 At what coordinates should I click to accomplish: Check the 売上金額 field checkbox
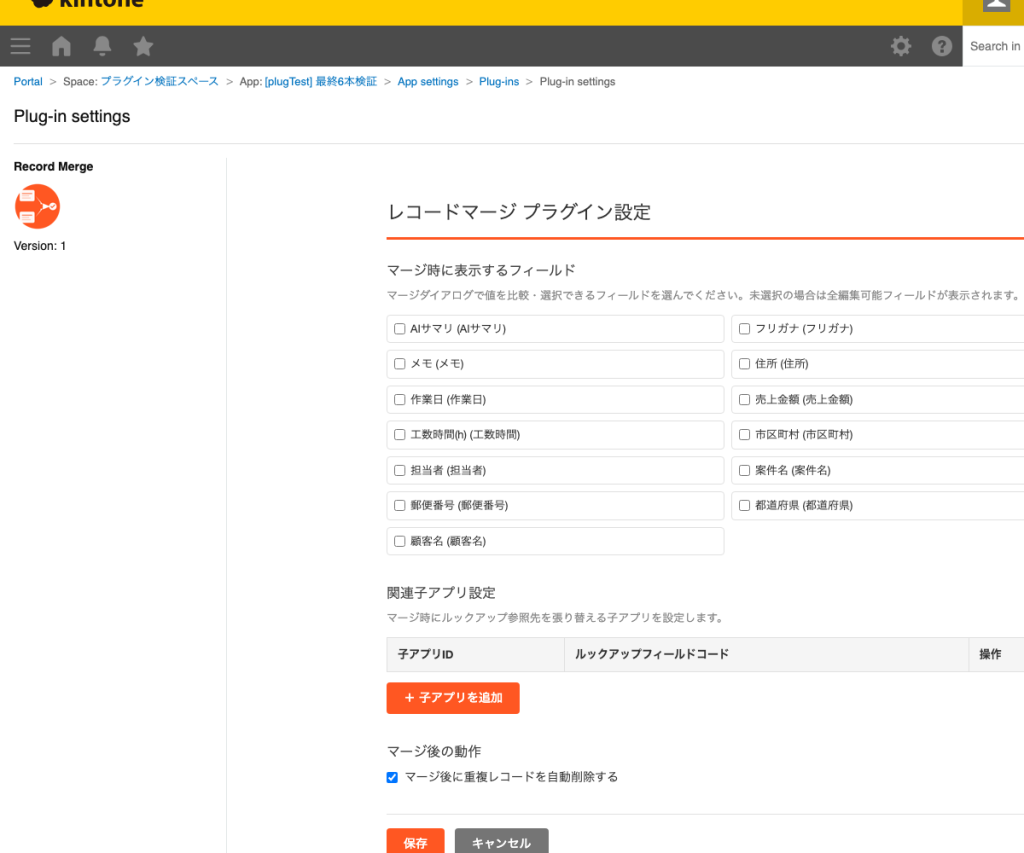coord(744,399)
